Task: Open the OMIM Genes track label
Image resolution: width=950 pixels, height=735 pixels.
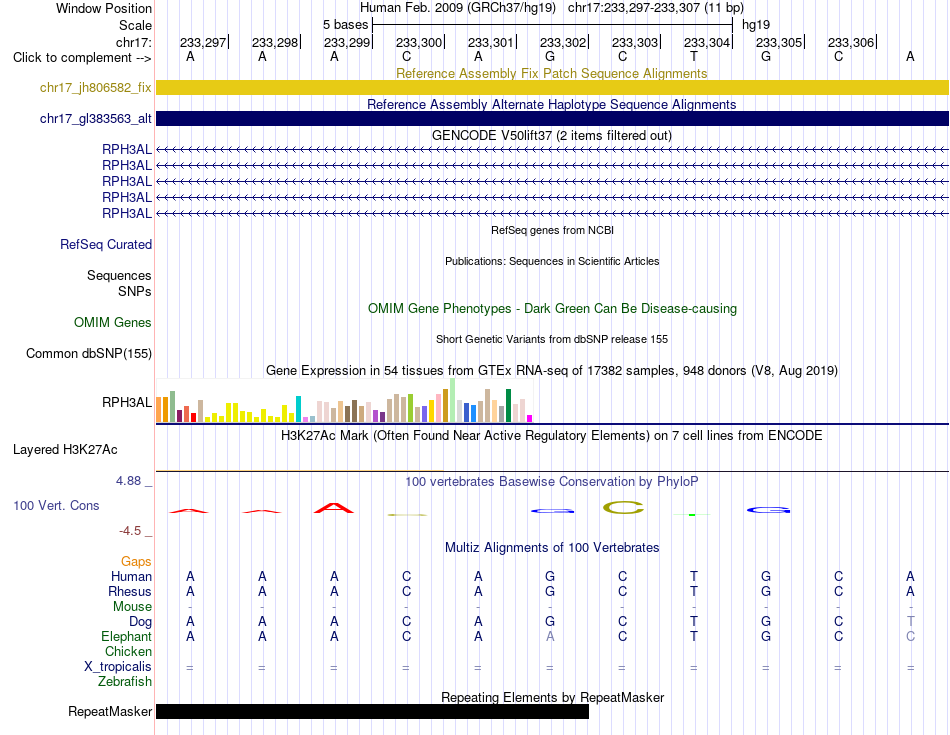Action: pyautogui.click(x=112, y=322)
